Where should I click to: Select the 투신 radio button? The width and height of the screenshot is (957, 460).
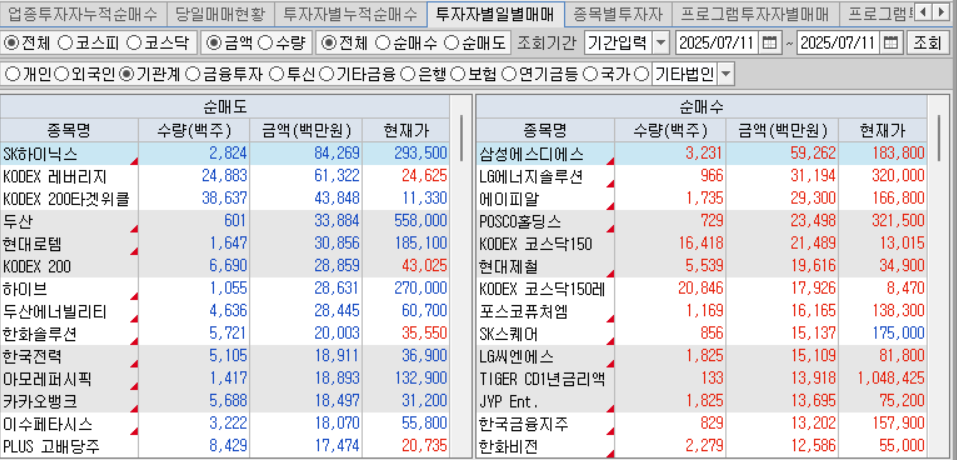tap(276, 74)
